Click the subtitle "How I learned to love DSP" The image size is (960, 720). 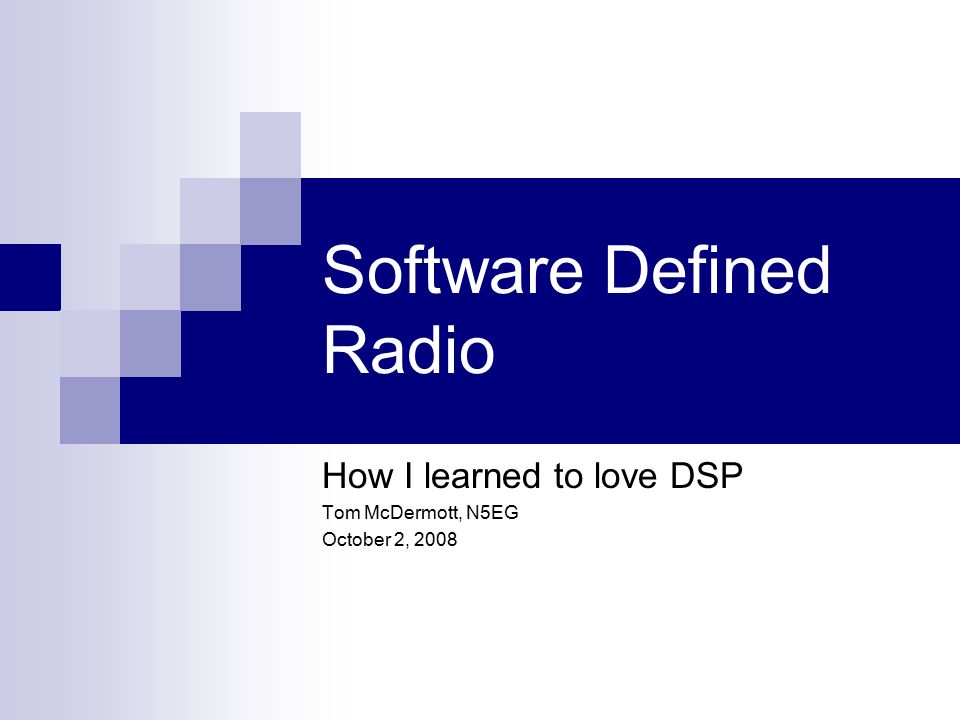[x=532, y=476]
